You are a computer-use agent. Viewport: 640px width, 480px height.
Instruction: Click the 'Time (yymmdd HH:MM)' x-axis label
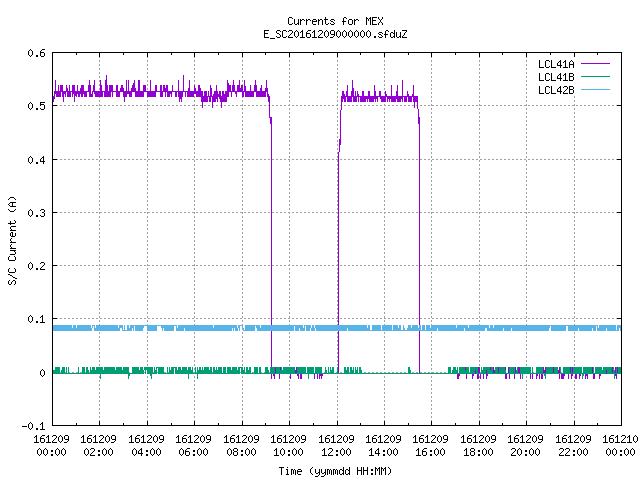(335, 471)
